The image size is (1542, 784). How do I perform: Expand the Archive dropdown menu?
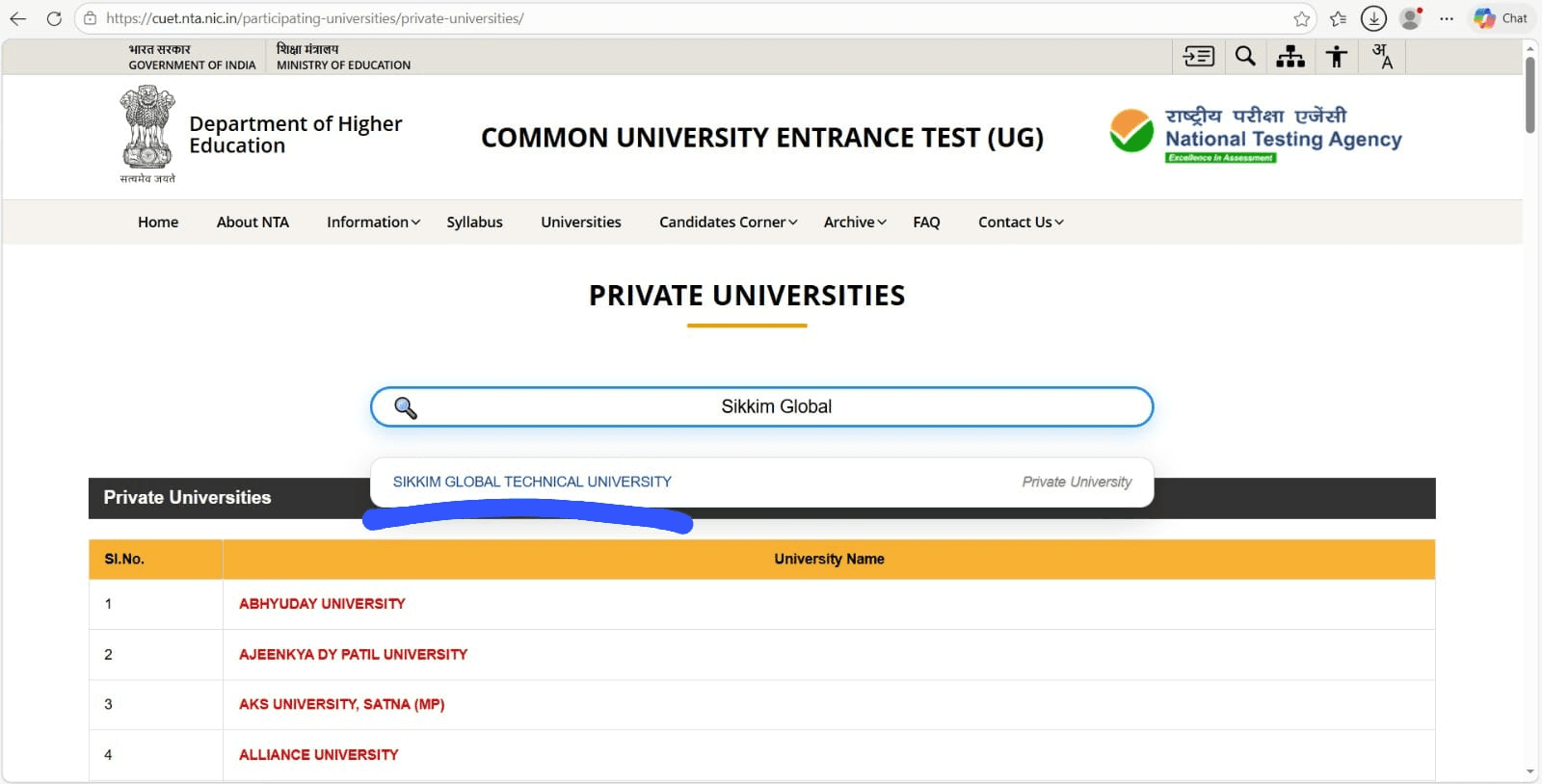pyautogui.click(x=854, y=222)
